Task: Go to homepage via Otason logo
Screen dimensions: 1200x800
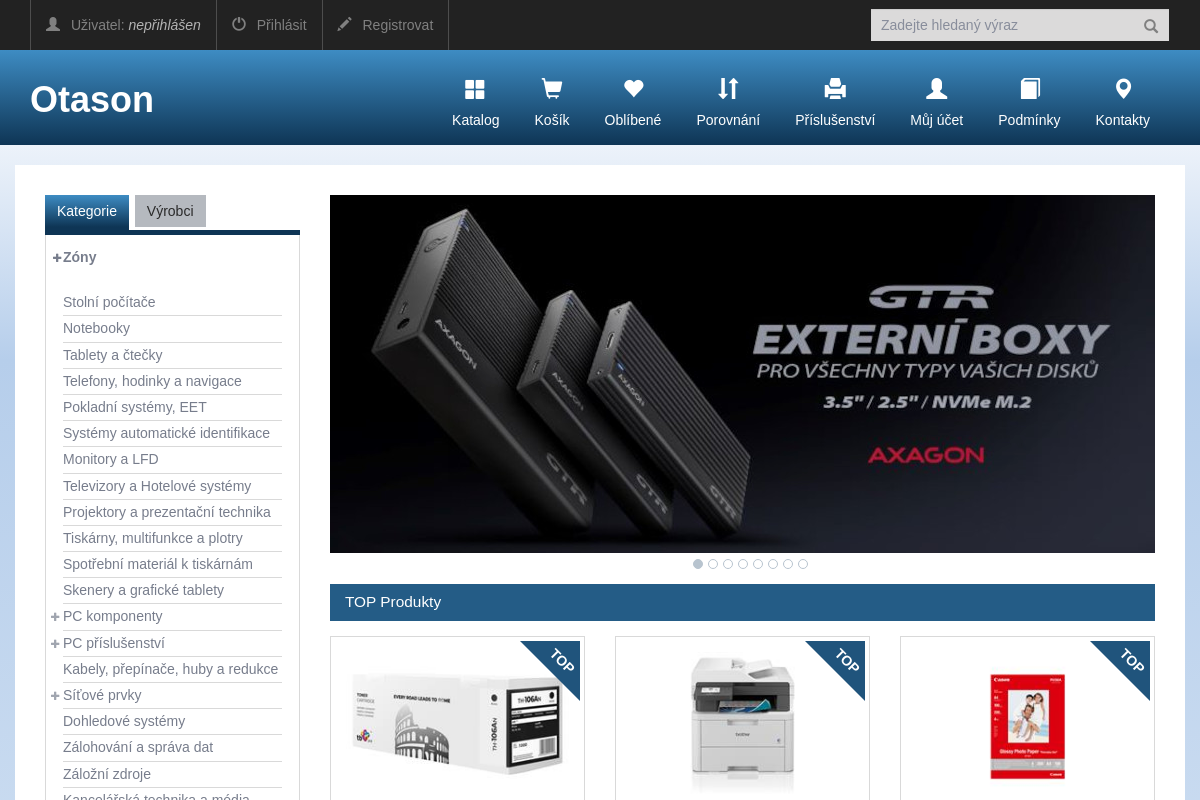Action: [x=92, y=99]
